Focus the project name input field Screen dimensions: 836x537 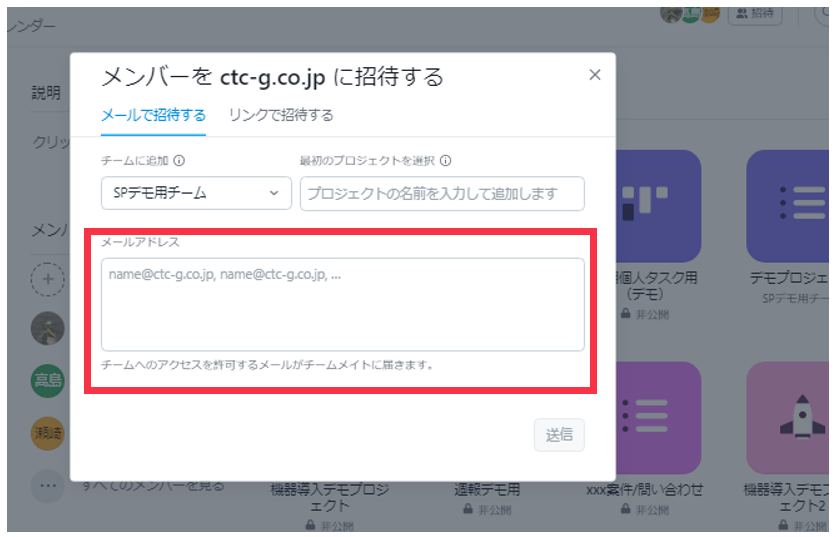pyautogui.click(x=442, y=194)
